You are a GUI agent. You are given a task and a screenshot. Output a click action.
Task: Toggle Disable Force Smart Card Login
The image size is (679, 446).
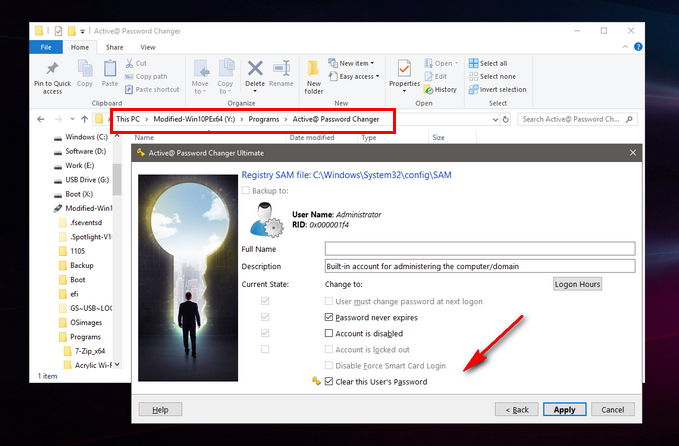(x=329, y=365)
